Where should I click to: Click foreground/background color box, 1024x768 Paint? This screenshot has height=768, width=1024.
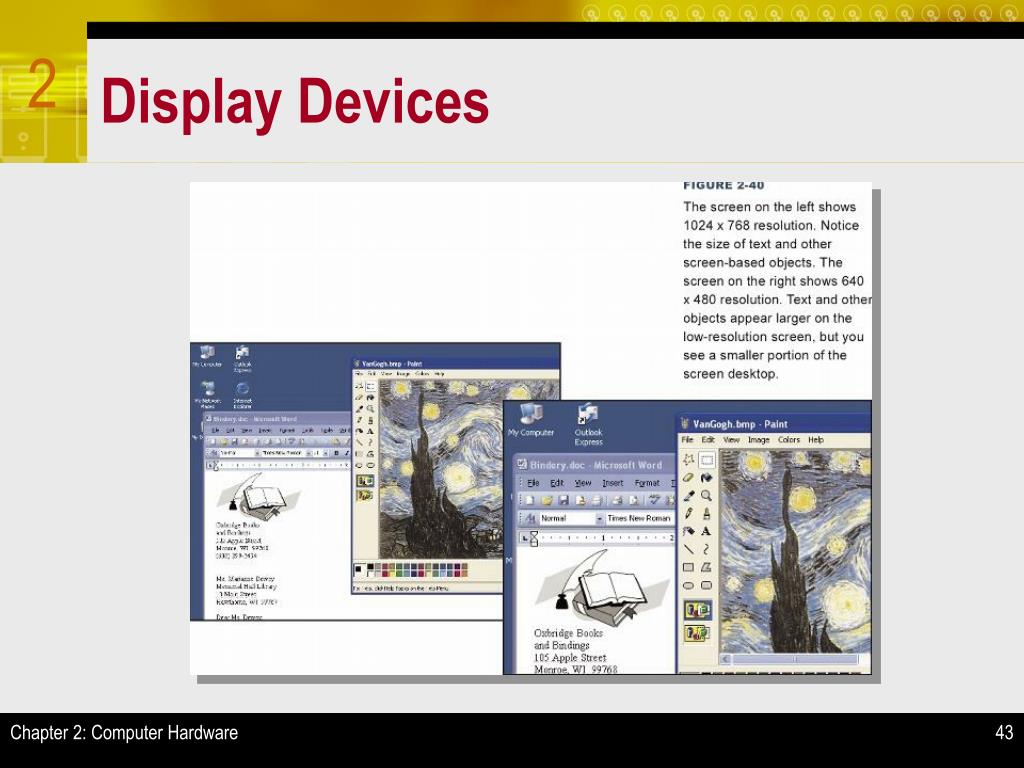point(359,569)
